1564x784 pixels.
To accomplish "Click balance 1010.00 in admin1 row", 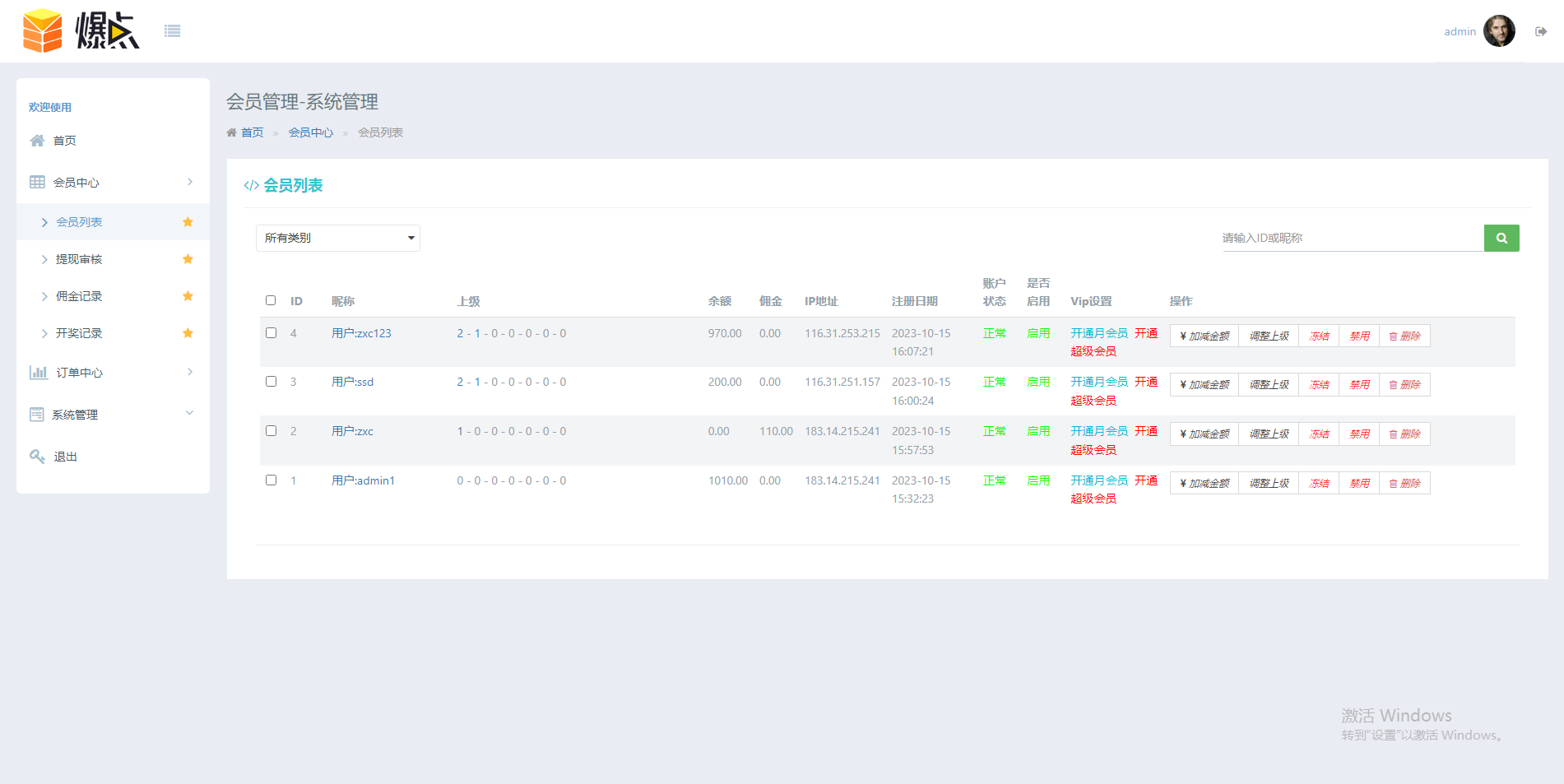I will tap(728, 480).
